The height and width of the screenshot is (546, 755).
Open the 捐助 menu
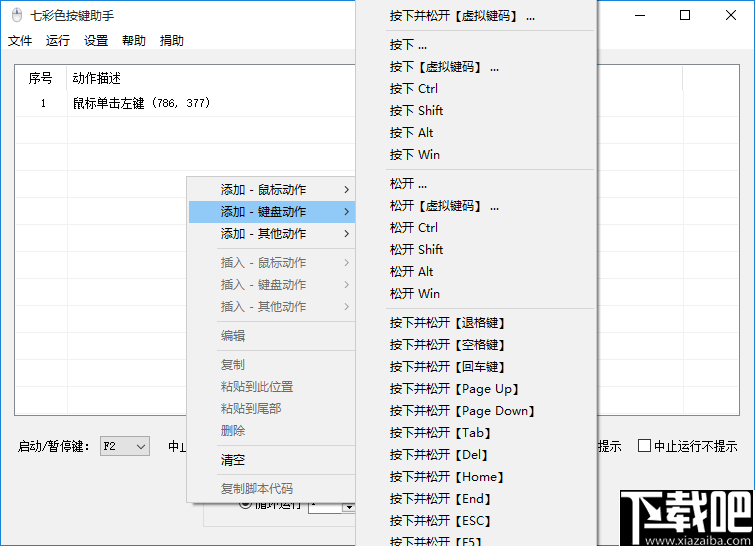[172, 41]
